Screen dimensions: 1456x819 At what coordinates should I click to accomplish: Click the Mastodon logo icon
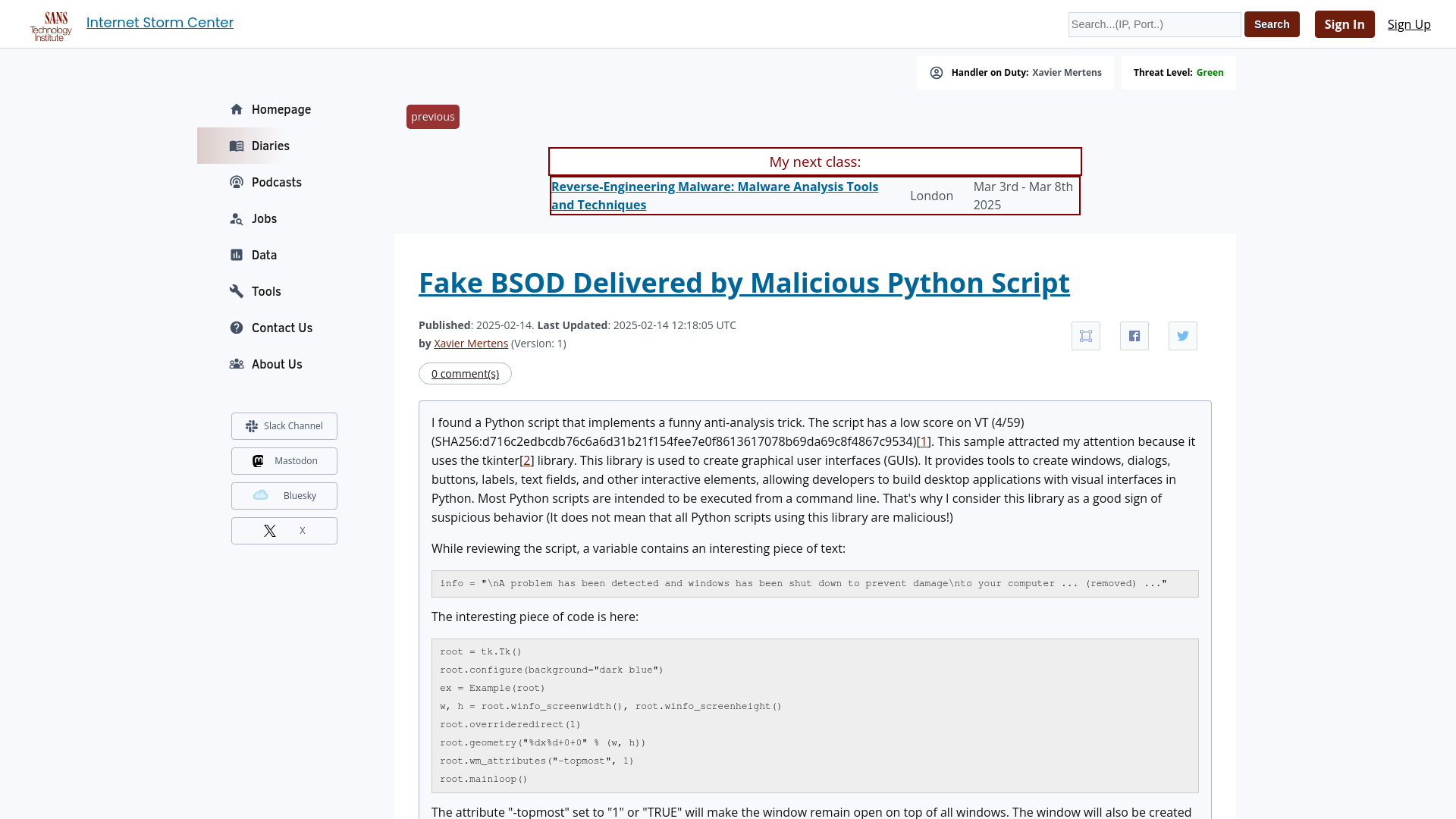258,461
